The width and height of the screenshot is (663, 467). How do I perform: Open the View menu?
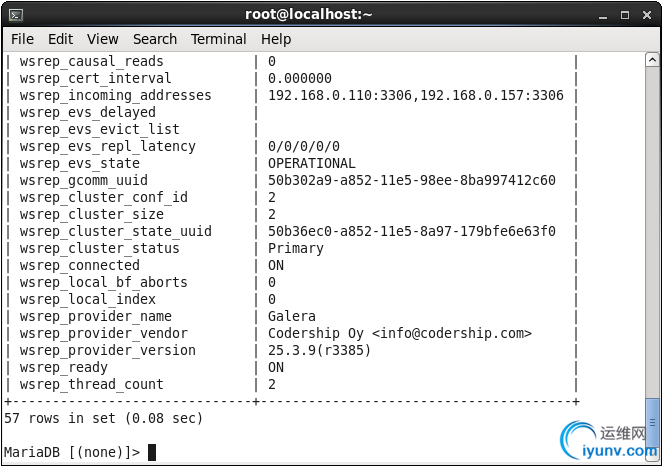click(103, 39)
